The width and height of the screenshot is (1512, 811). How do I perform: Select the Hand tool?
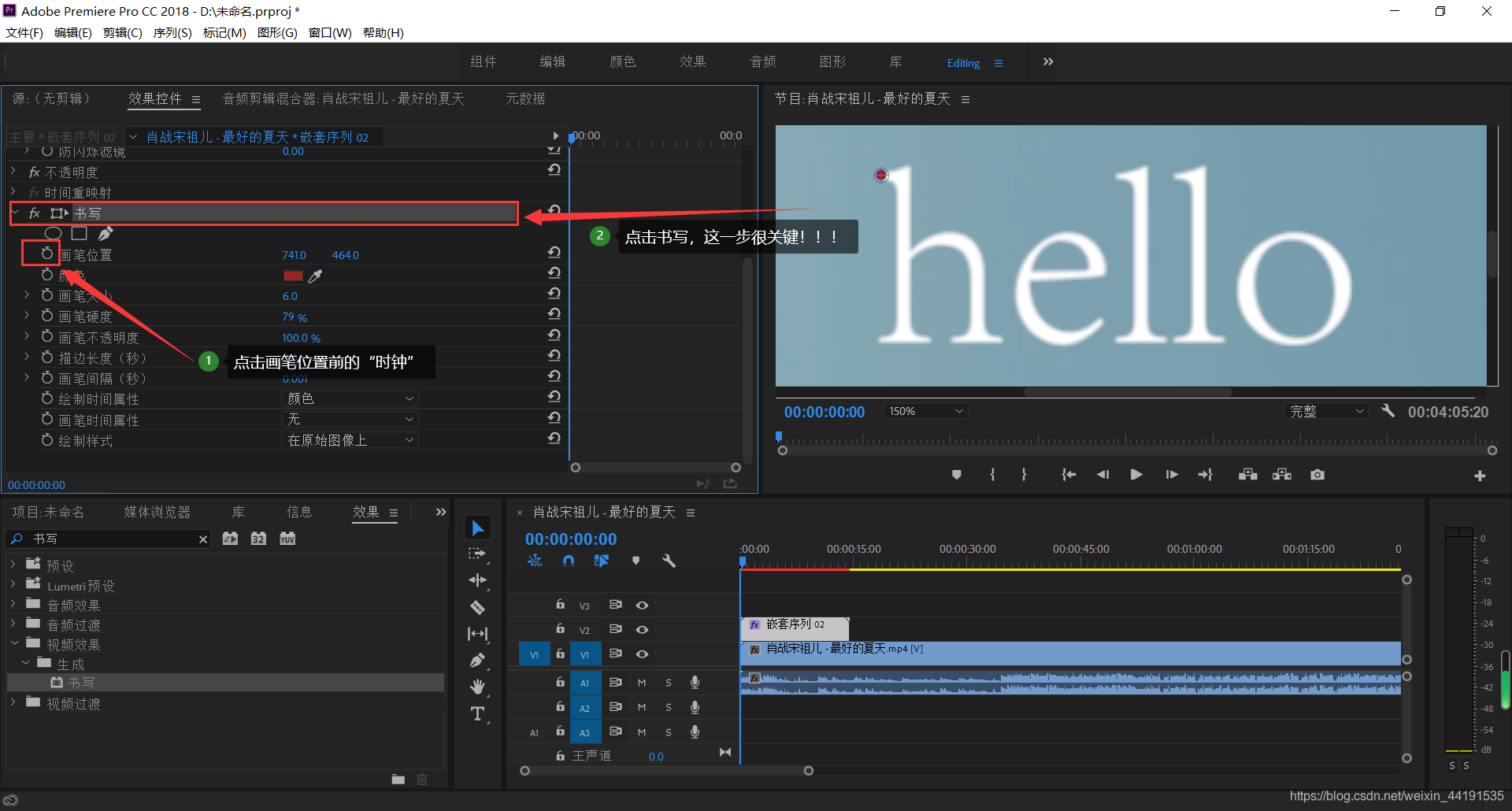(477, 687)
